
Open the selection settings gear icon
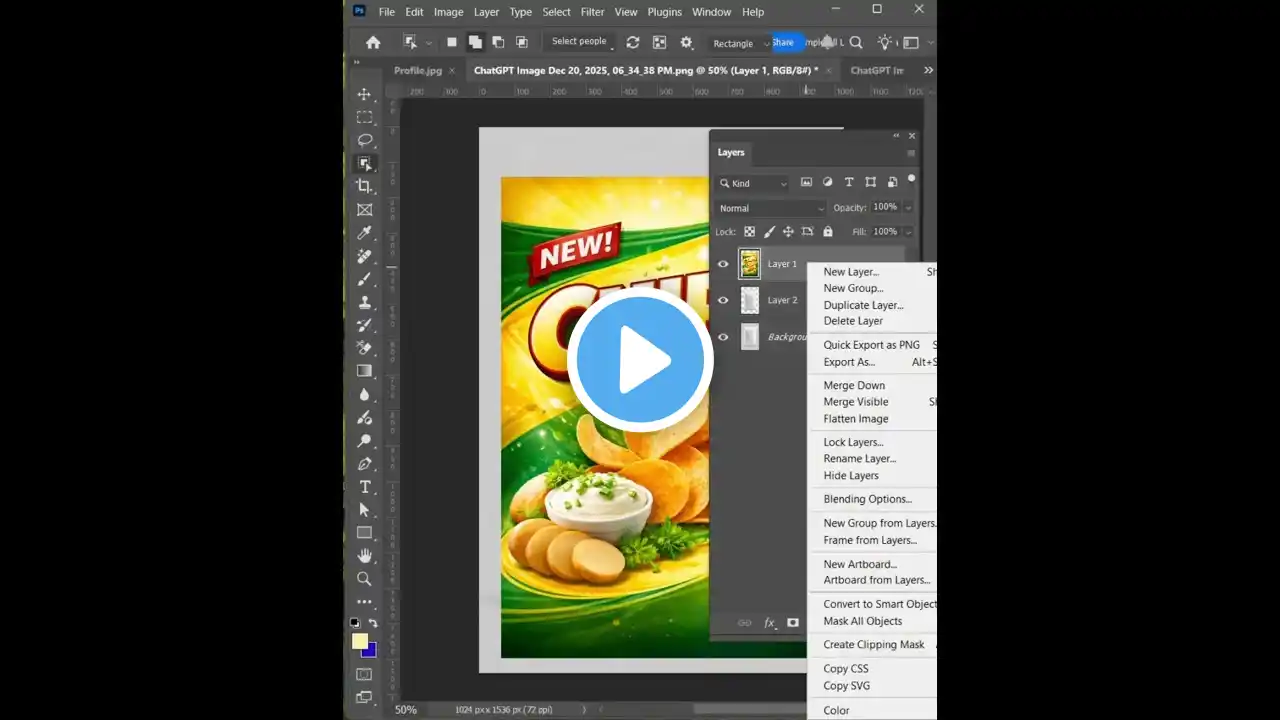(686, 42)
